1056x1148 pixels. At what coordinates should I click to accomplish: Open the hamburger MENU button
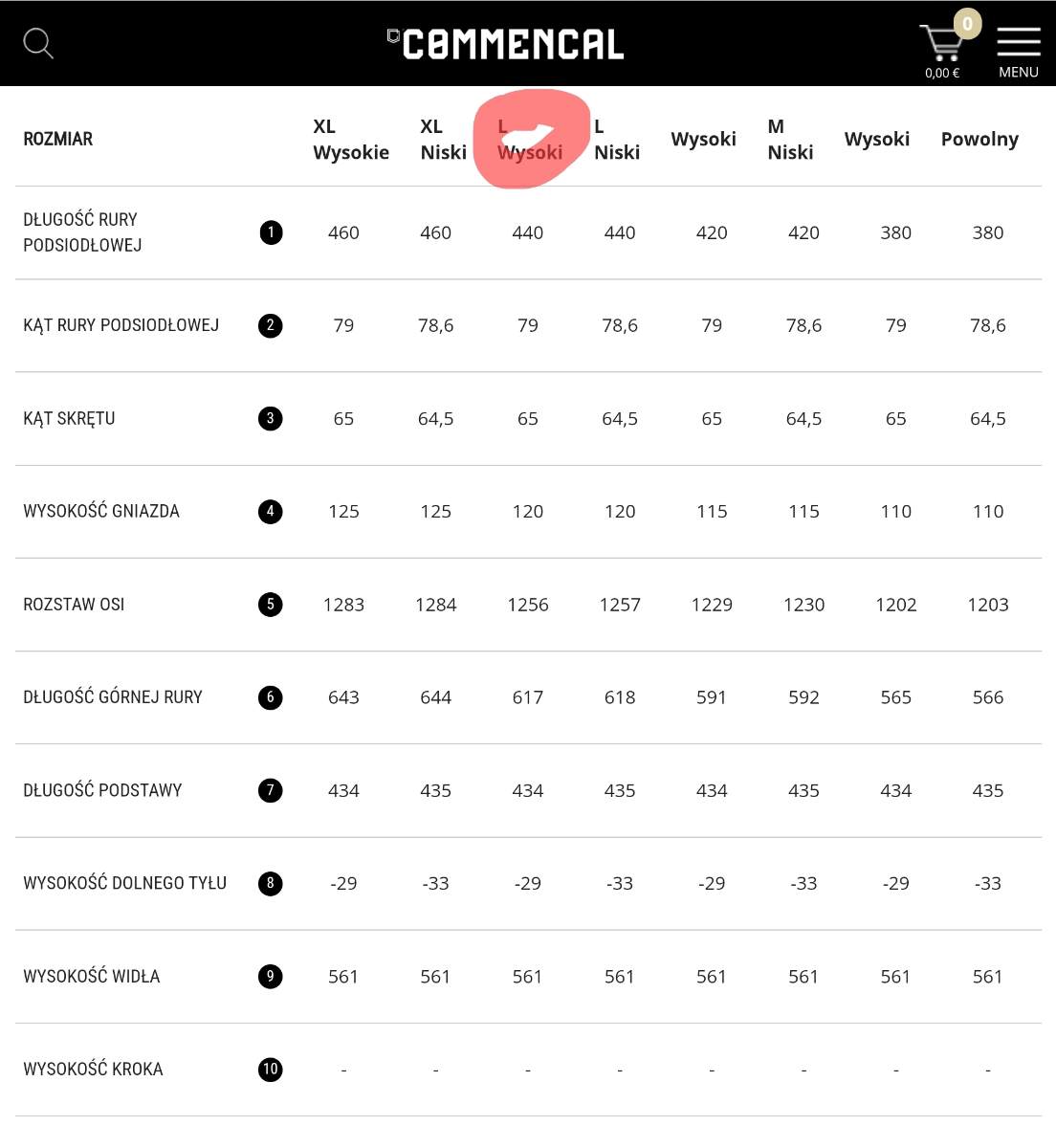pos(1019,43)
